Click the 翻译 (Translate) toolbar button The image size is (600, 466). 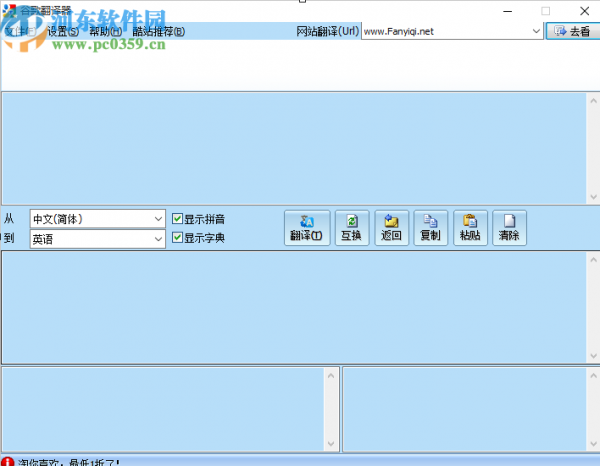[306, 228]
